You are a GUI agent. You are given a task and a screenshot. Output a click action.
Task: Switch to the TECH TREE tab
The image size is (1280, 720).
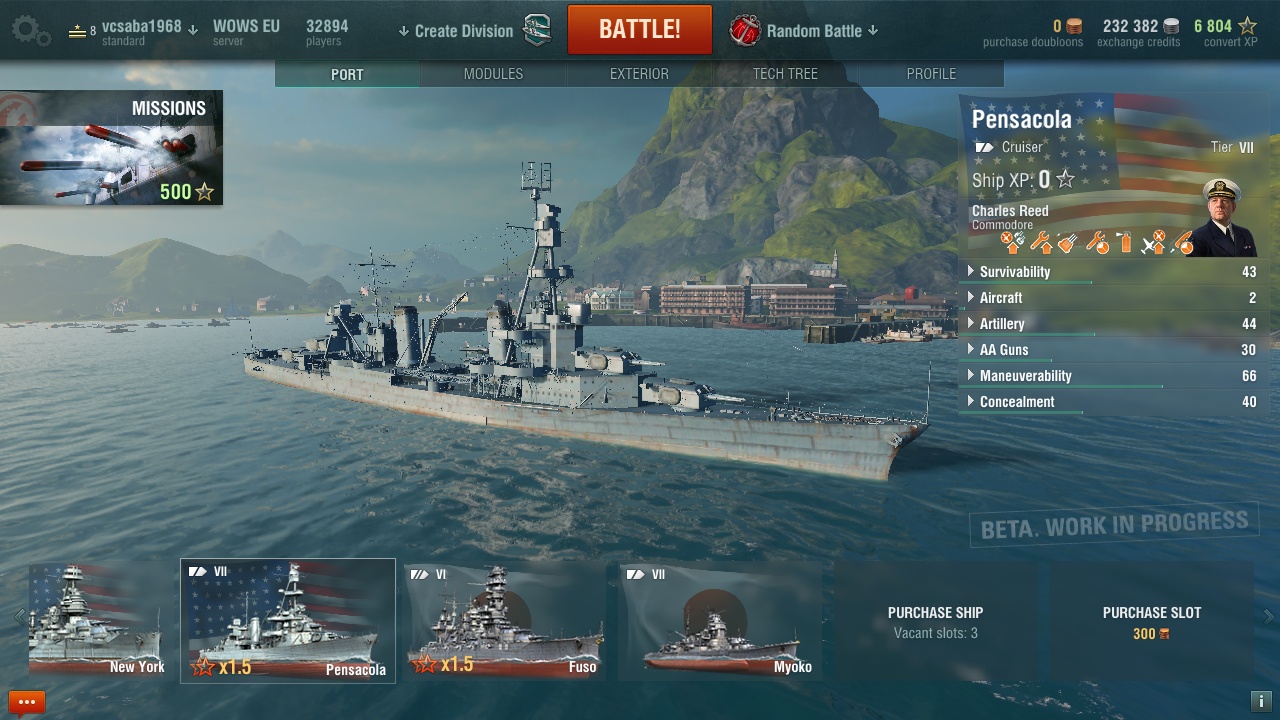click(785, 74)
